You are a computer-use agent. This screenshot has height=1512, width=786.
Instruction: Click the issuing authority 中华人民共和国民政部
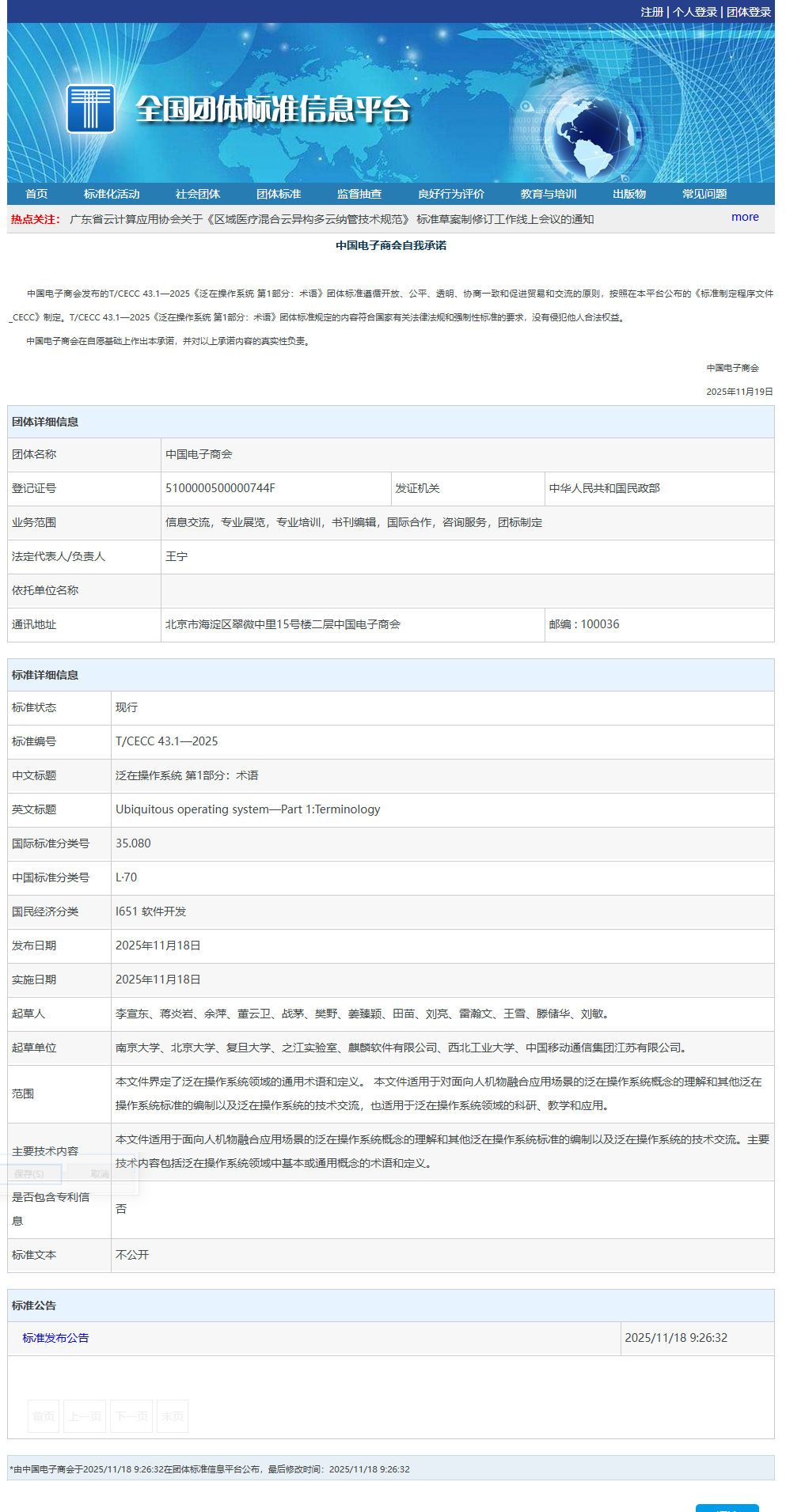click(x=605, y=488)
